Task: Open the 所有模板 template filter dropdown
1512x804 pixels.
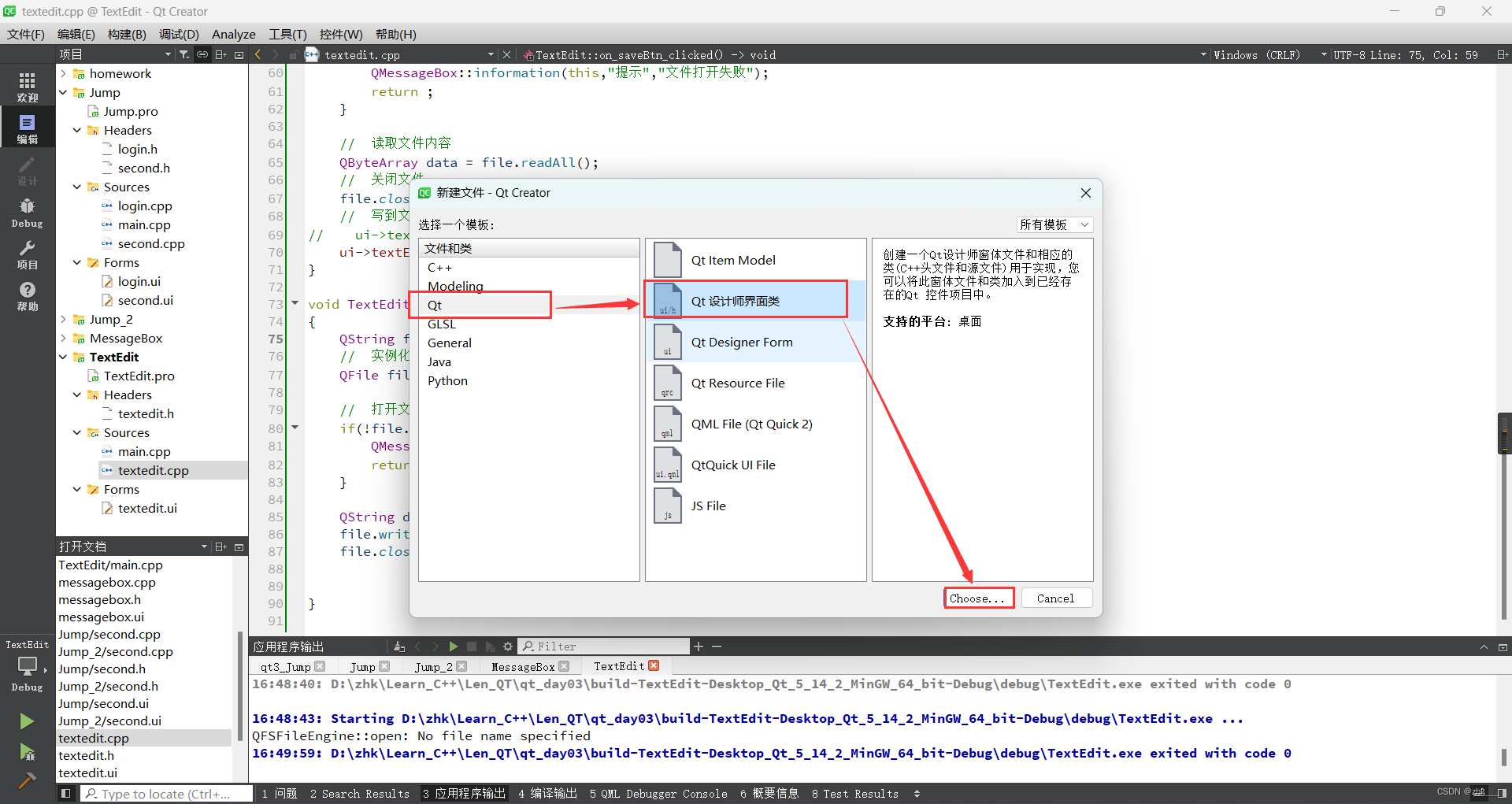Action: (1054, 224)
